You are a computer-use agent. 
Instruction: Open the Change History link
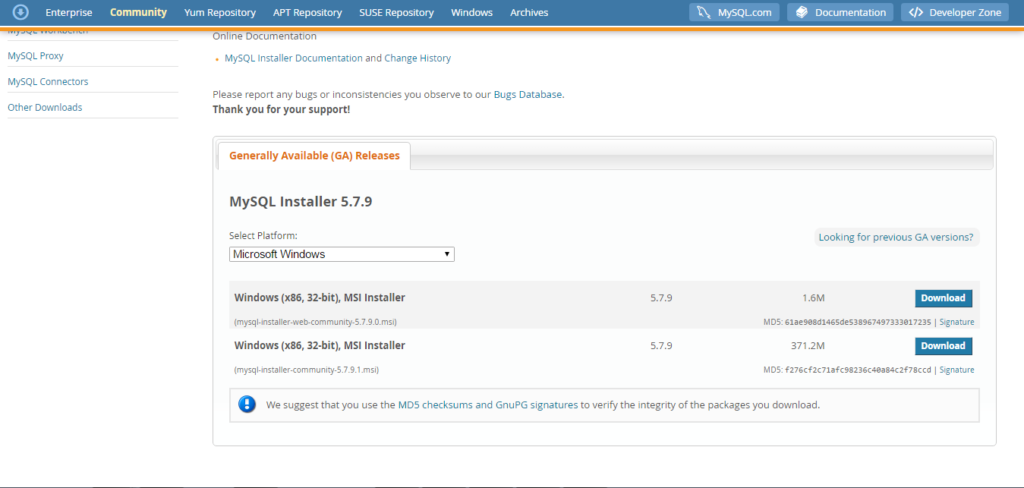(x=417, y=58)
